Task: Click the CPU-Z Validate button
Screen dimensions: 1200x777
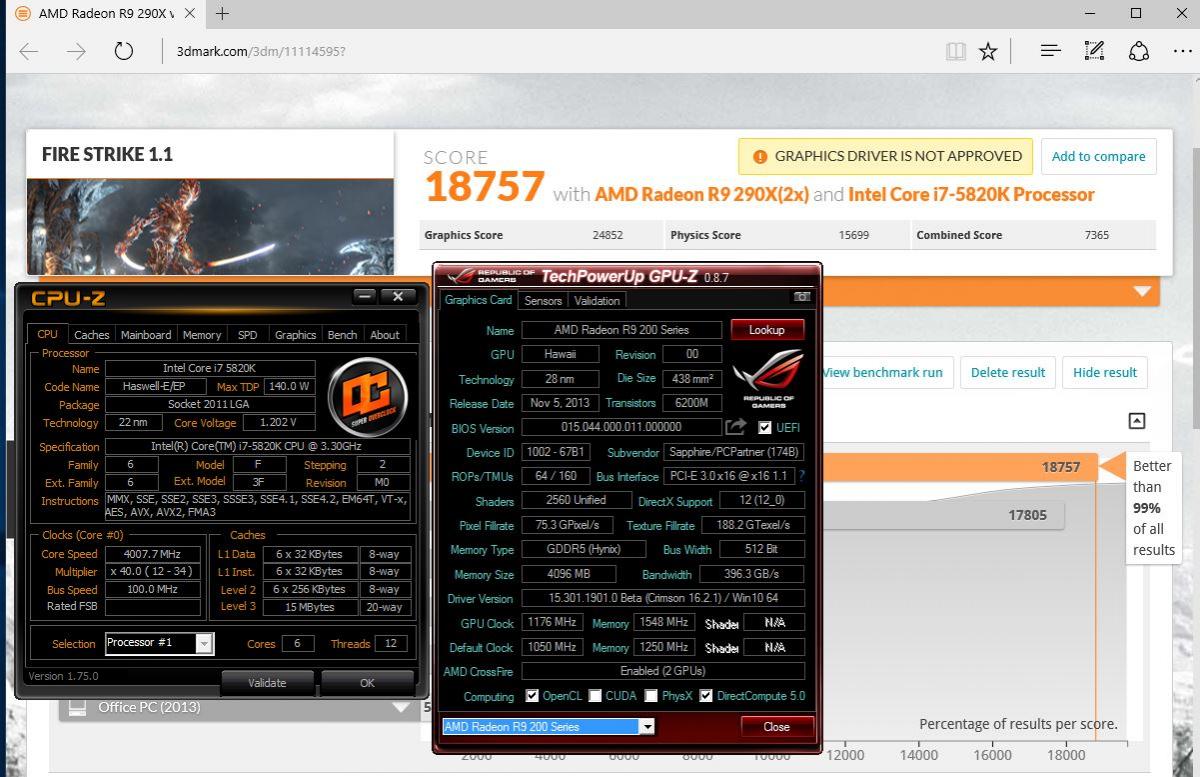Action: point(267,683)
